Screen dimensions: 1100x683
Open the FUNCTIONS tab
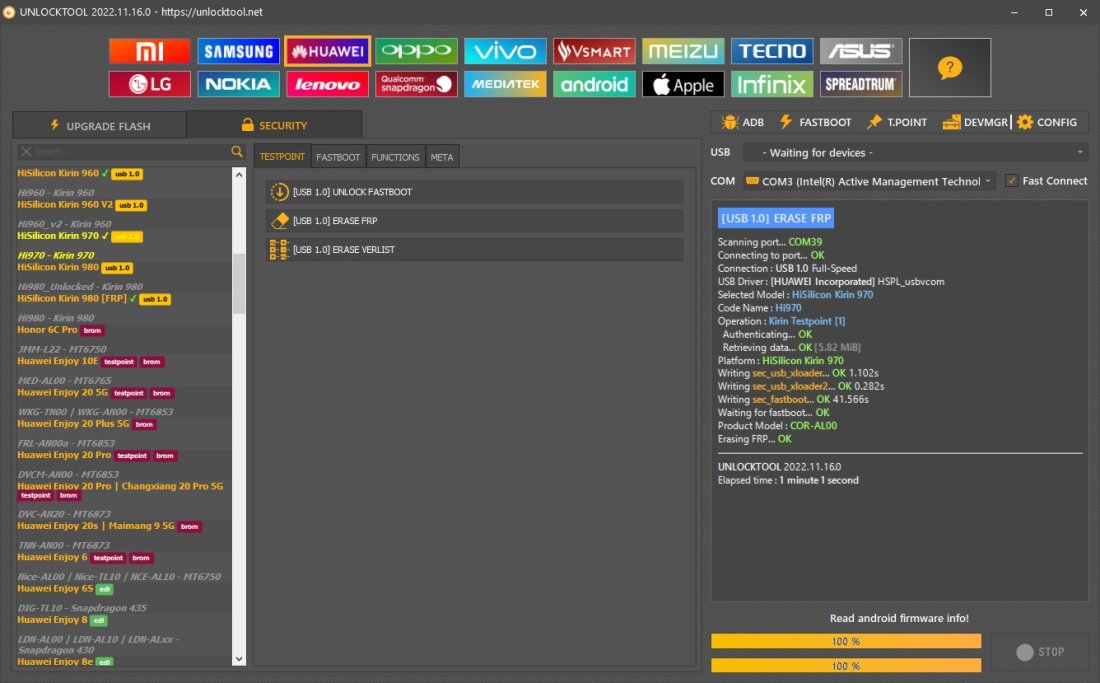click(395, 157)
